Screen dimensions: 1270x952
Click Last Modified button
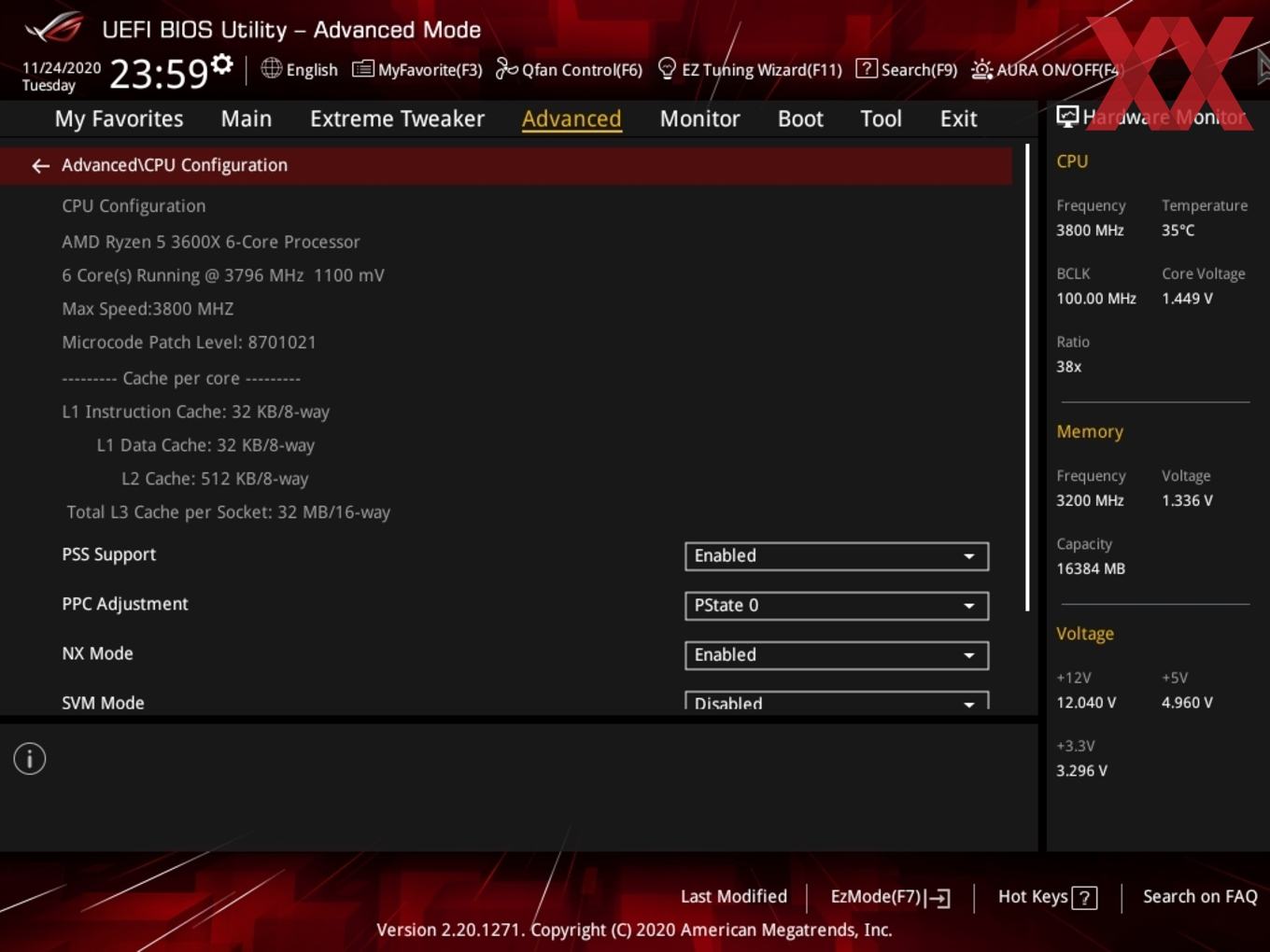[x=734, y=896]
